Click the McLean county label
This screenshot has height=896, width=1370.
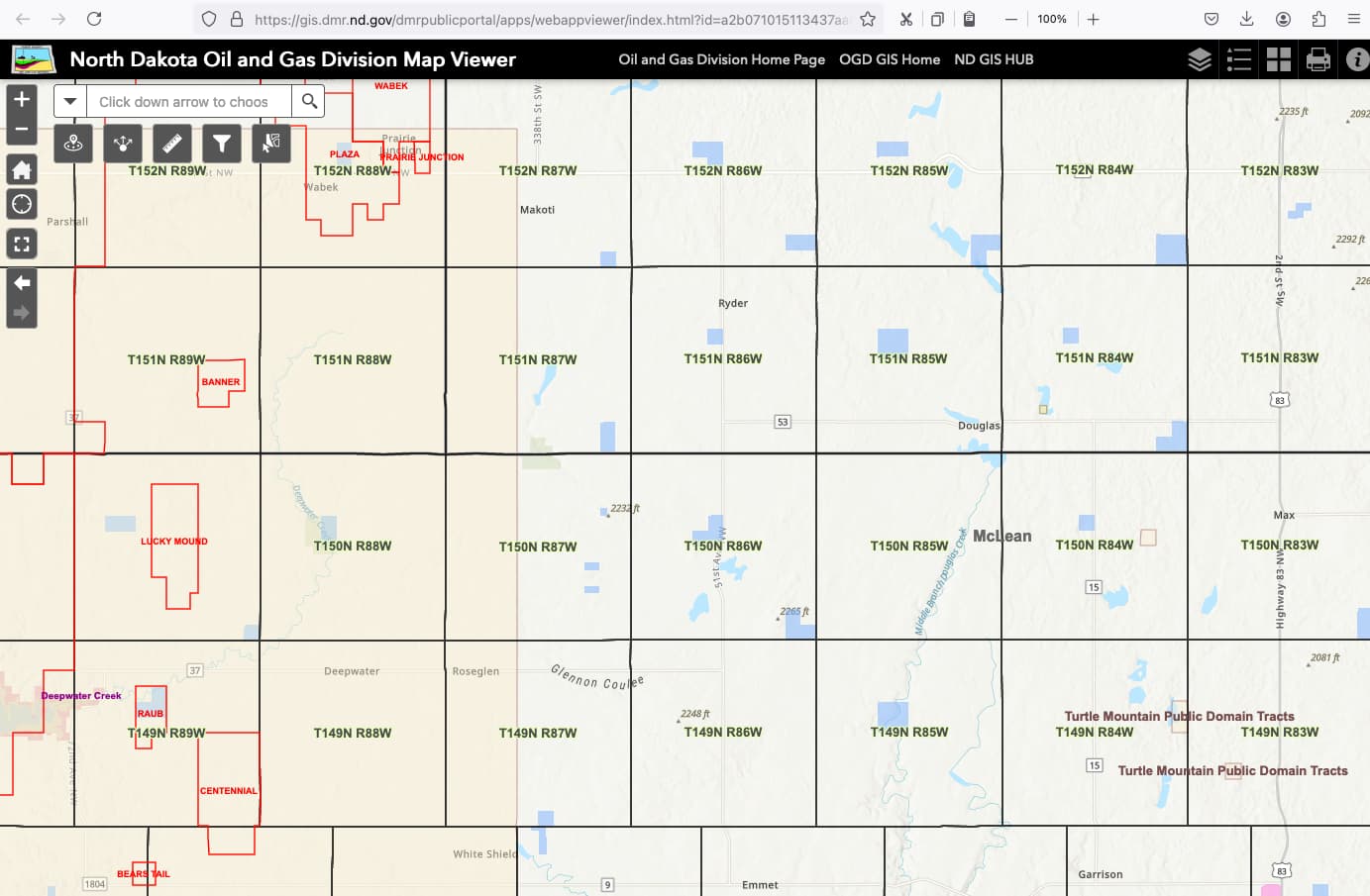click(x=1001, y=536)
